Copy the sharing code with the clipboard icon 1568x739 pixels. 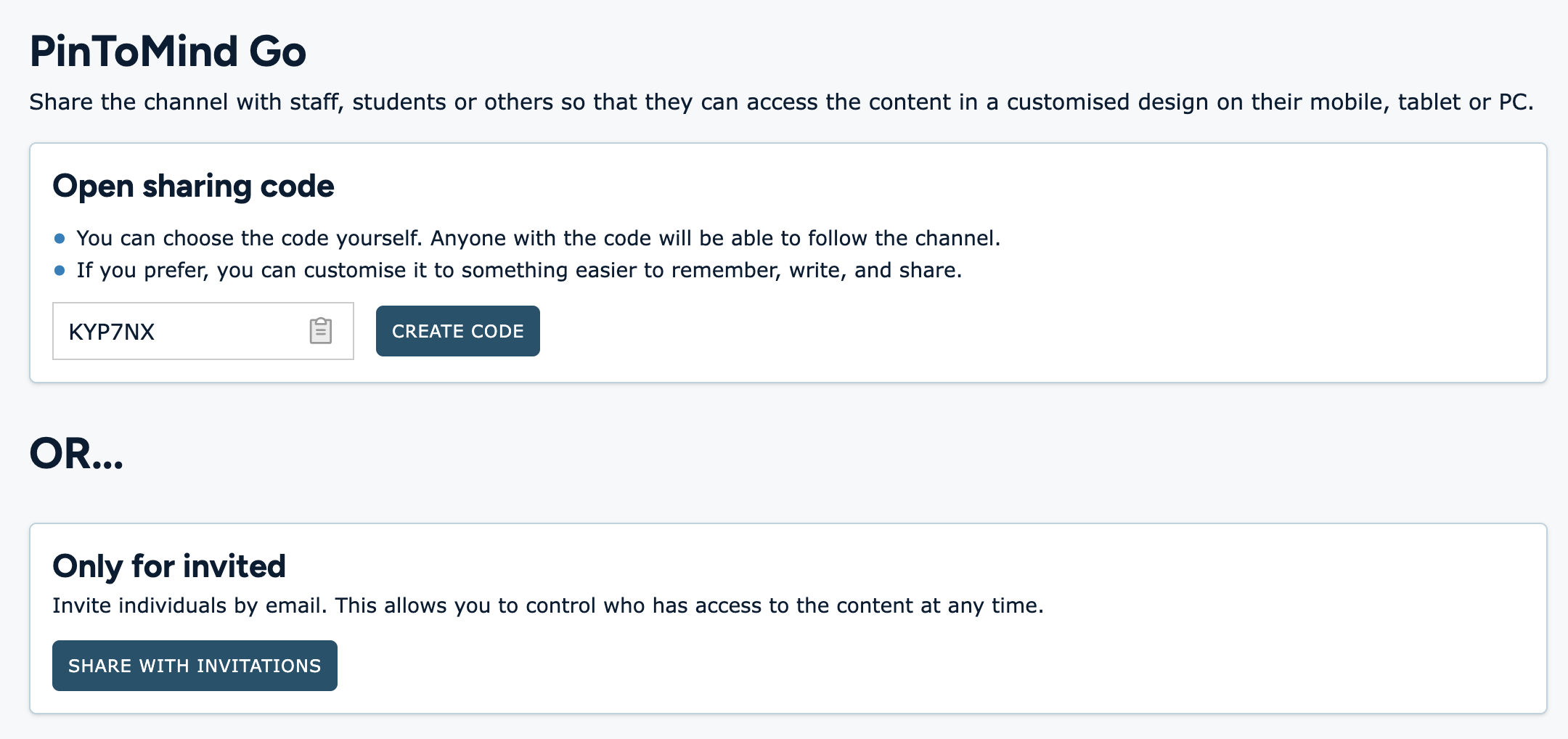321,331
